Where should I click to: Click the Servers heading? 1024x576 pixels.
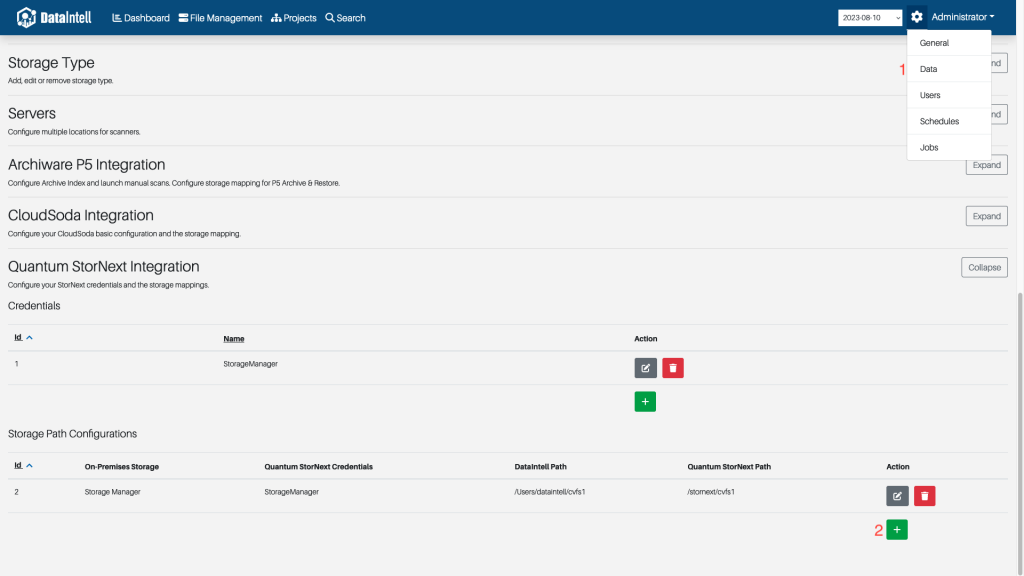coord(31,114)
